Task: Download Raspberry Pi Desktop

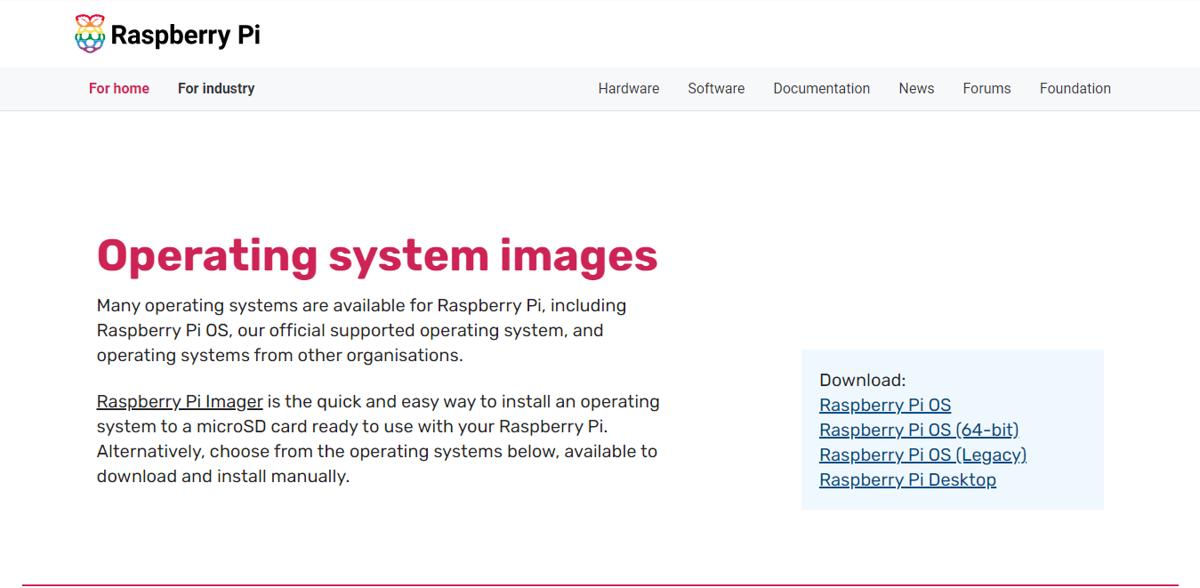Action: point(907,479)
